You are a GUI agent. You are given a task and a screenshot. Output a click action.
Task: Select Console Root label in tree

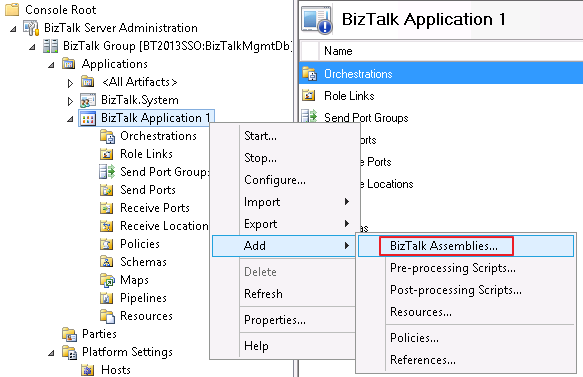point(61,10)
